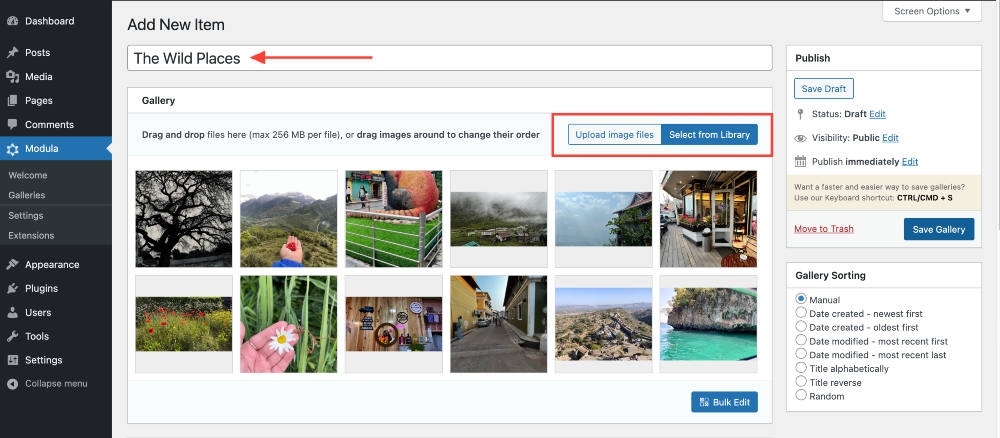
Task: Select Date modified - most recent last
Action: click(801, 354)
